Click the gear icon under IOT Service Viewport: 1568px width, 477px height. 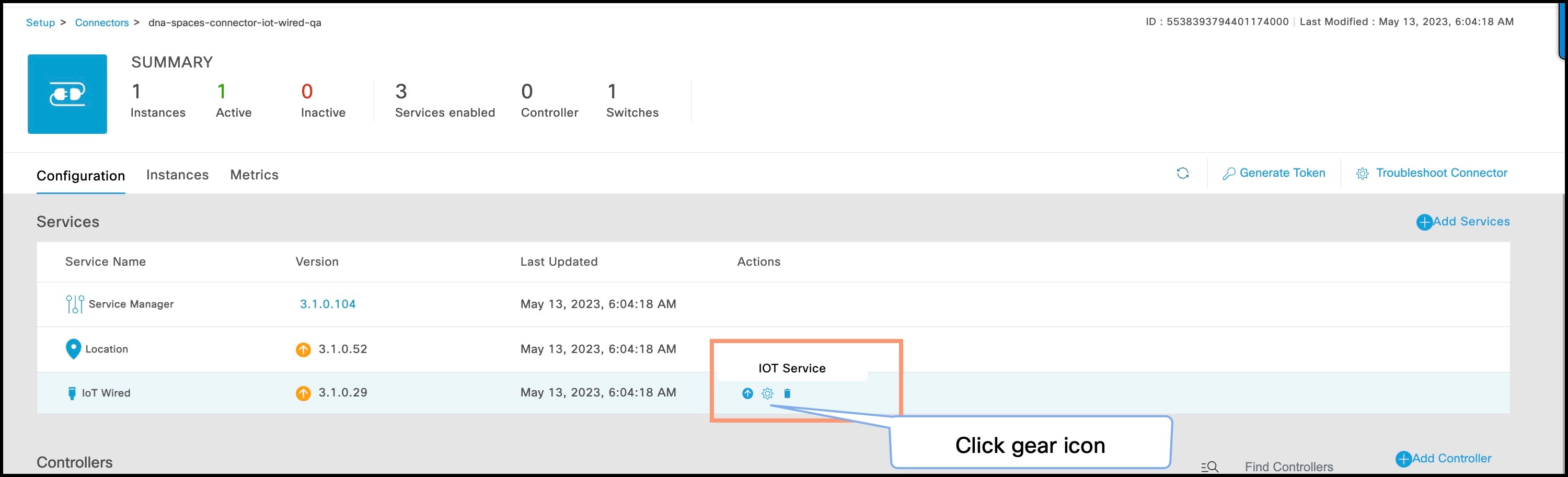[x=768, y=393]
